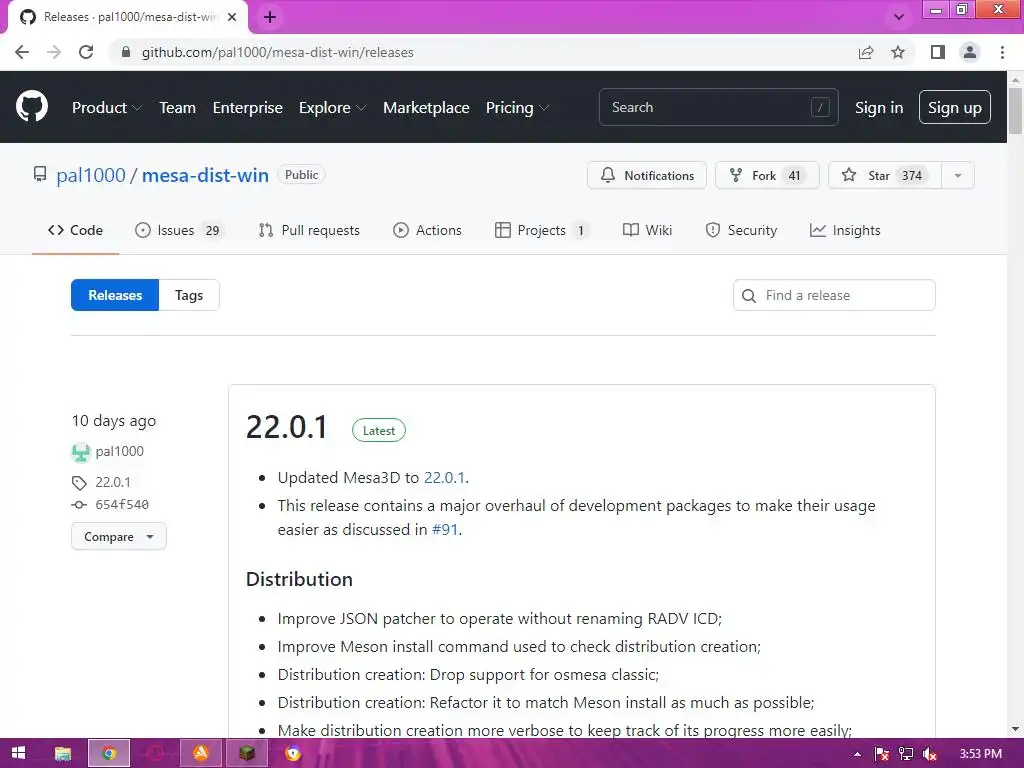The image size is (1024, 768).
Task: Open the browser side panel icon
Action: click(938, 52)
